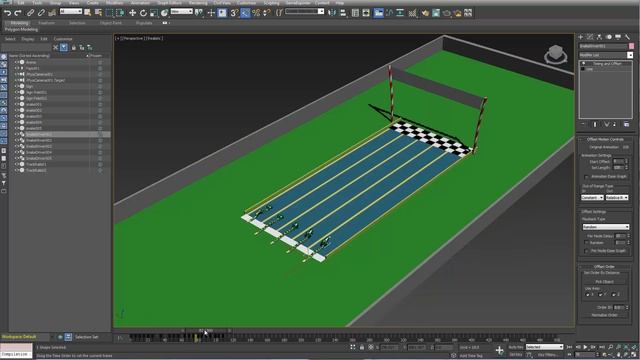
Task: Toggle the Angle Snap button
Action: click(x=245, y=13)
